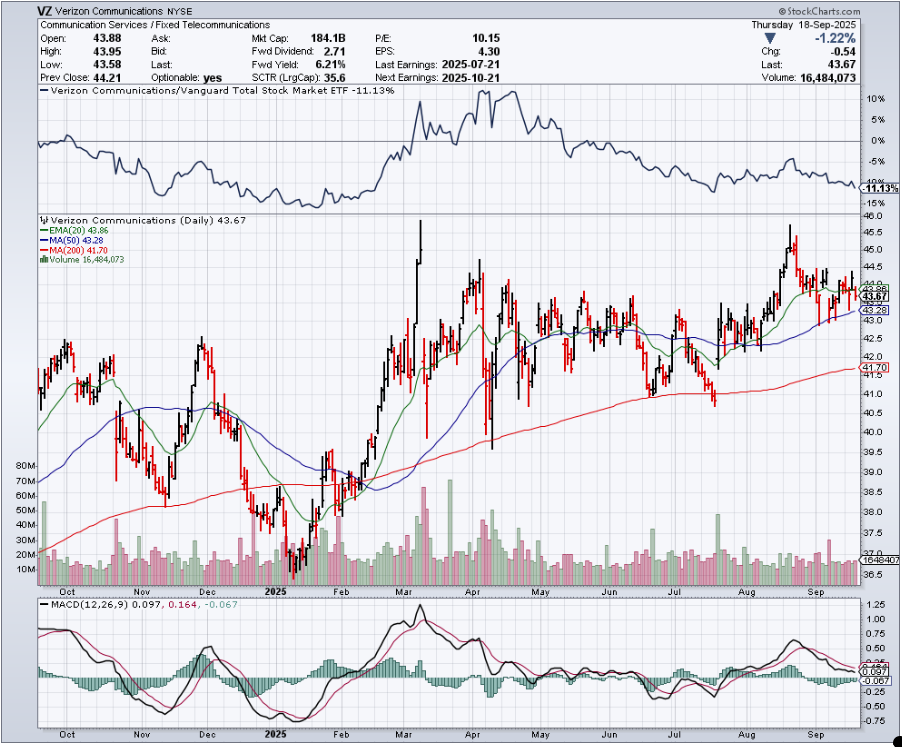
Task: Click the 43.67 last price axis tag
Action: pyautogui.click(x=875, y=296)
